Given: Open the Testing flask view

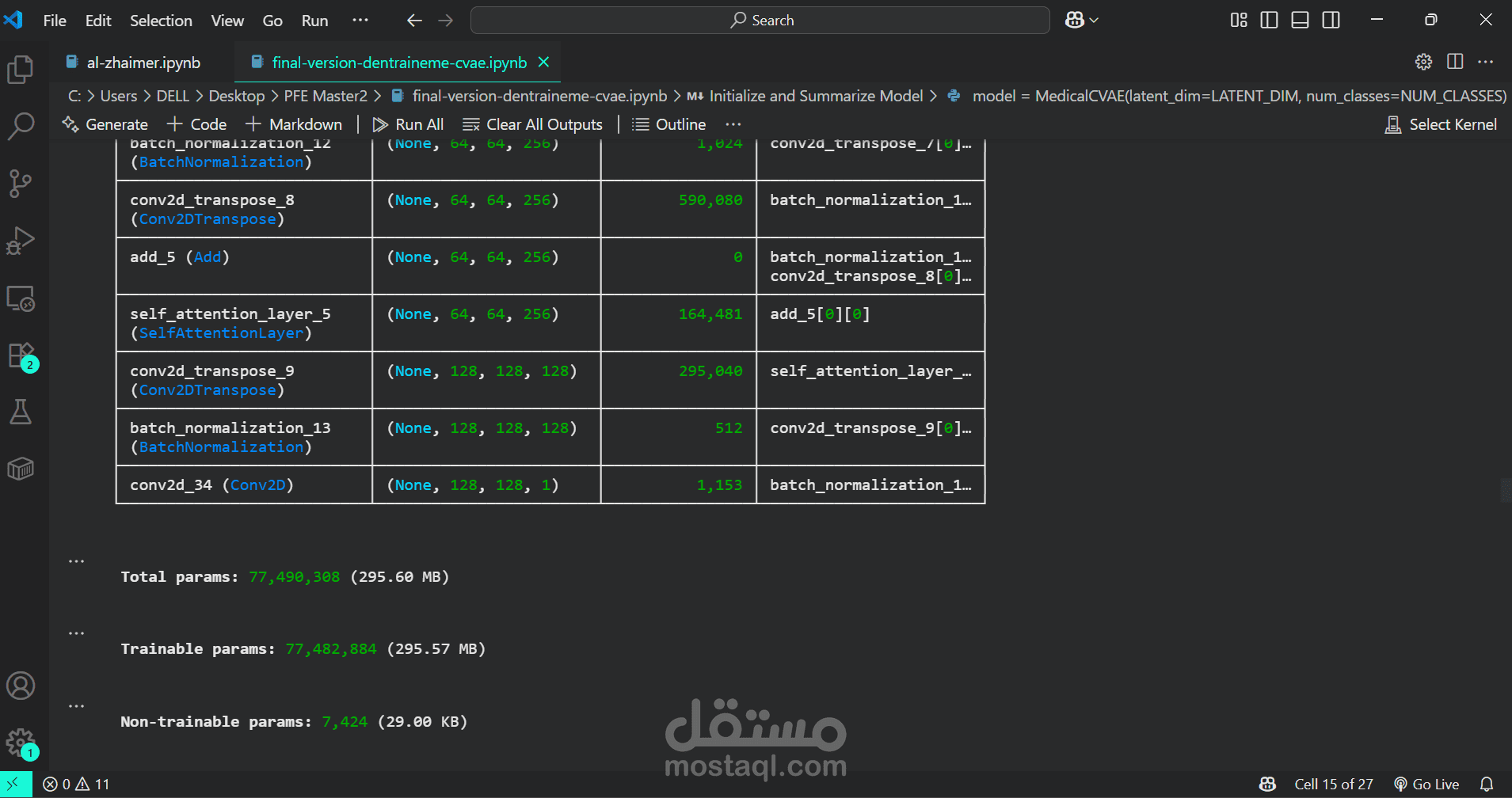Looking at the screenshot, I should [21, 412].
